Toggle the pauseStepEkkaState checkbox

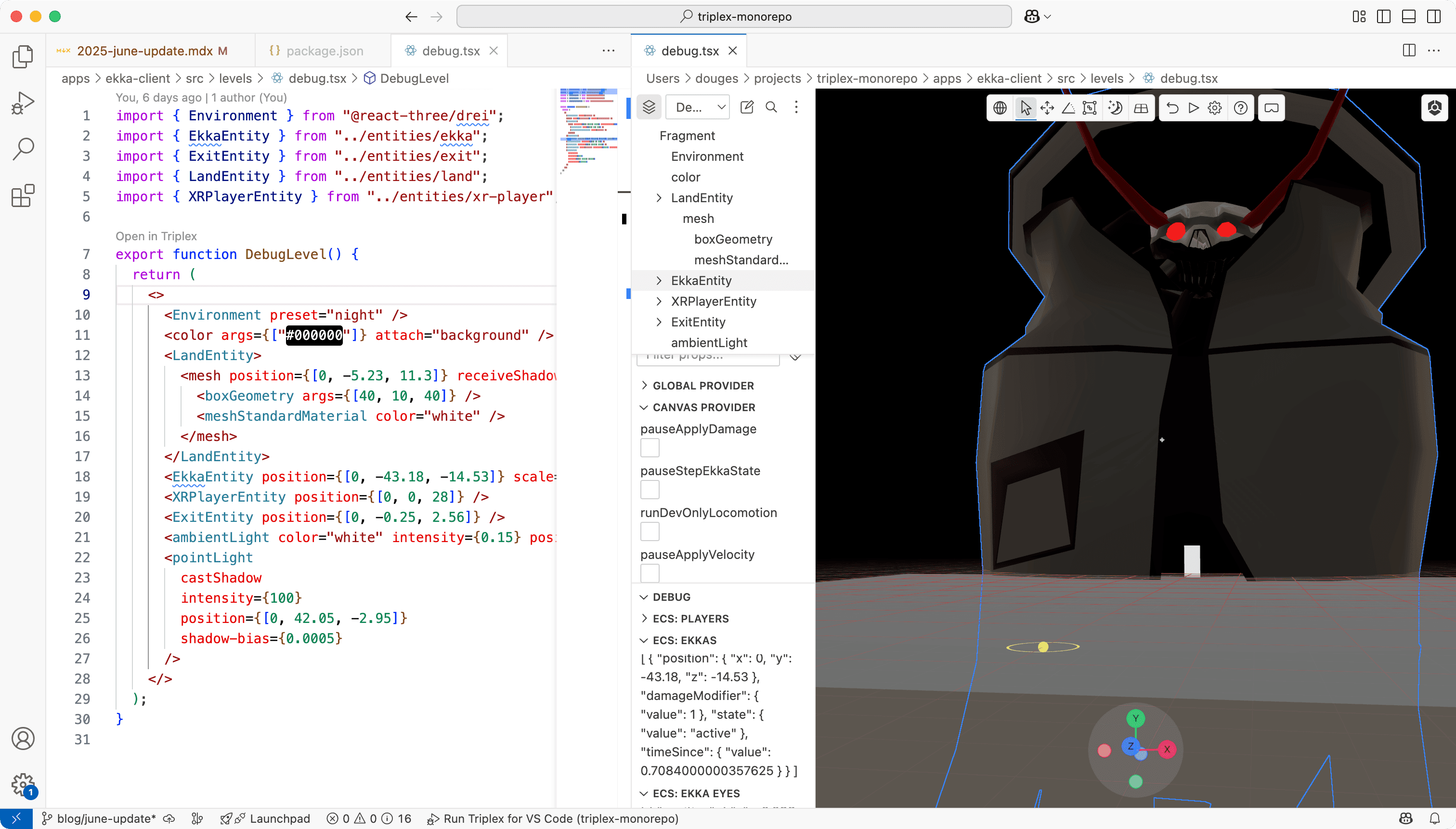click(650, 490)
